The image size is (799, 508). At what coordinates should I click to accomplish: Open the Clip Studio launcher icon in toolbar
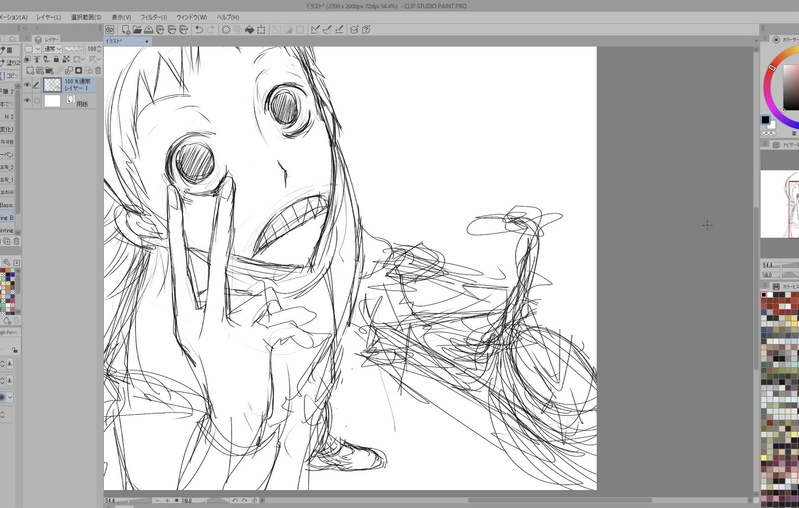(110, 30)
